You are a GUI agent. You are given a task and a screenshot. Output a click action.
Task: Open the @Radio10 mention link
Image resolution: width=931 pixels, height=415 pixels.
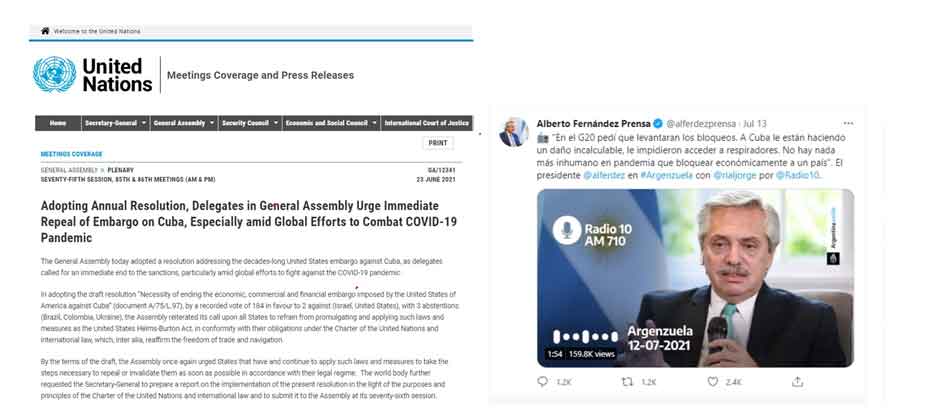pos(798,176)
